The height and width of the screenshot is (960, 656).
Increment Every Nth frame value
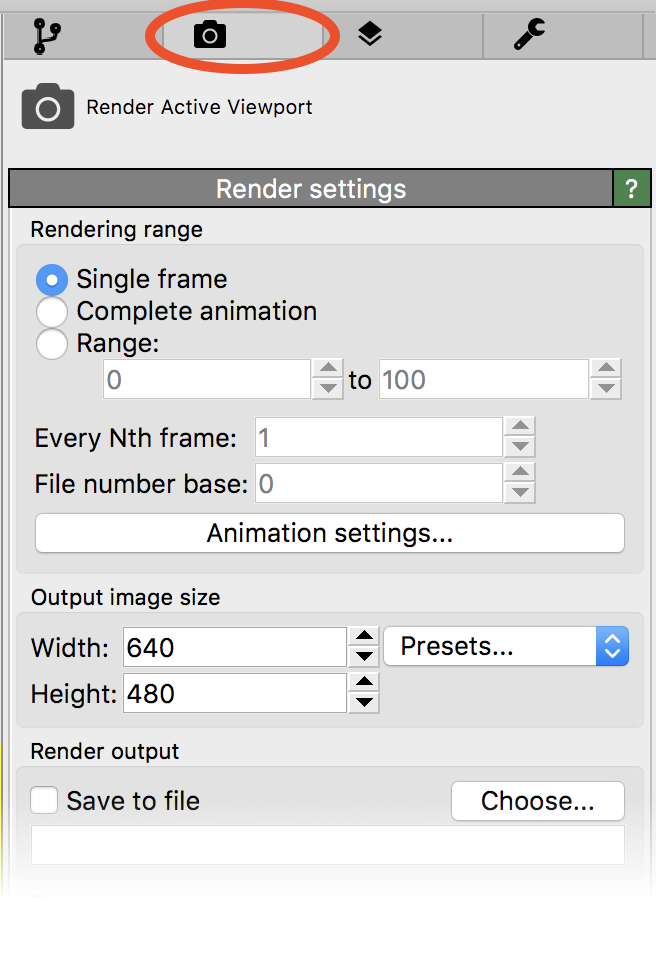520,428
